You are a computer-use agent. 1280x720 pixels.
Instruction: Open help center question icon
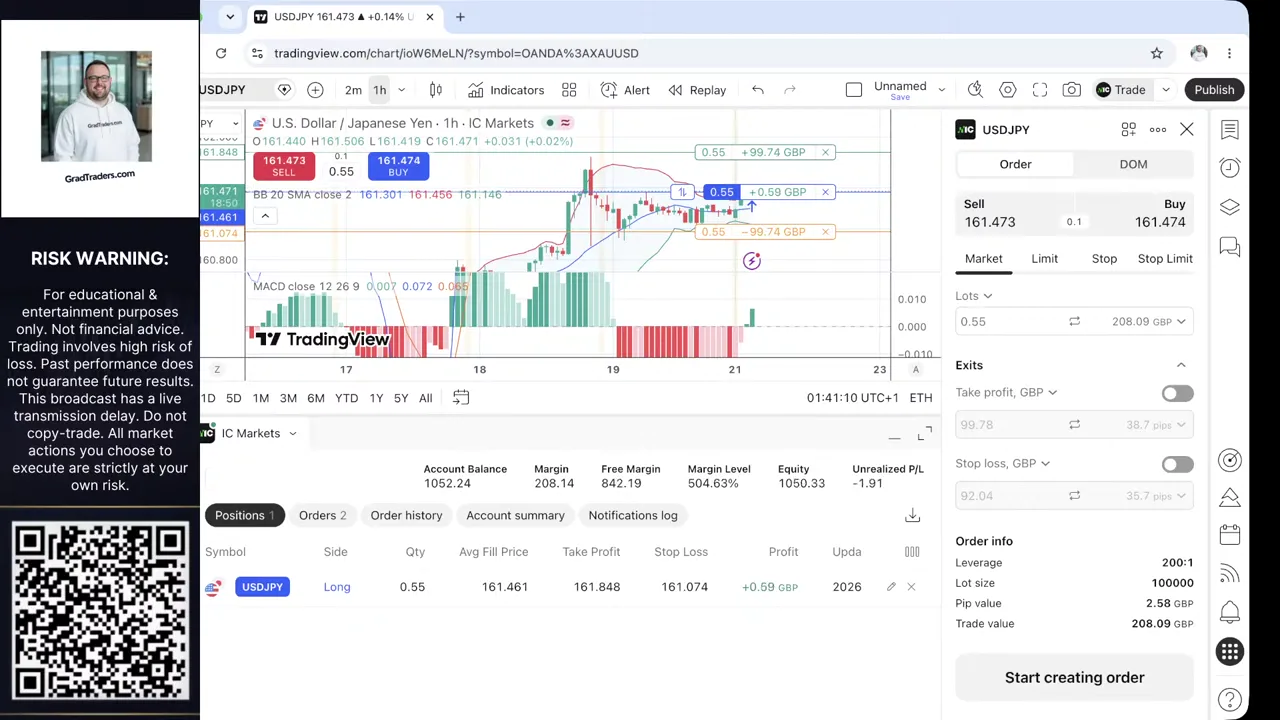(1230, 699)
